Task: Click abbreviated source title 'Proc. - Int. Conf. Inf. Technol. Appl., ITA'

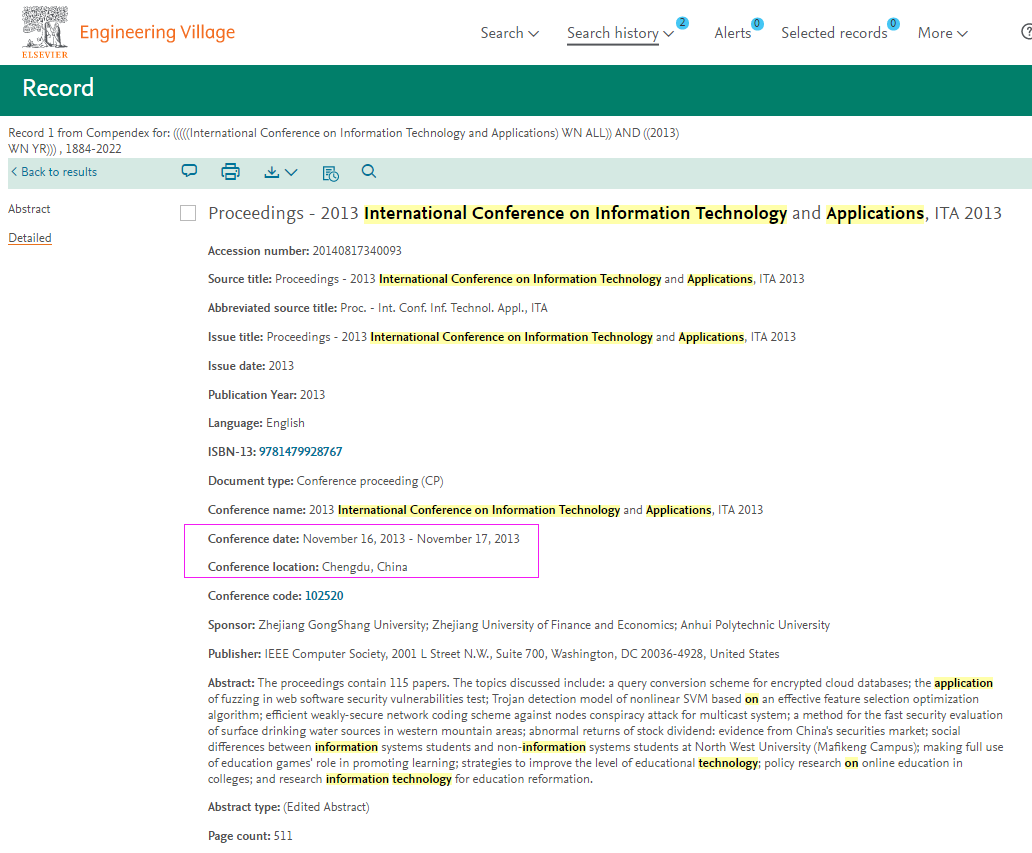Action: pyautogui.click(x=444, y=308)
